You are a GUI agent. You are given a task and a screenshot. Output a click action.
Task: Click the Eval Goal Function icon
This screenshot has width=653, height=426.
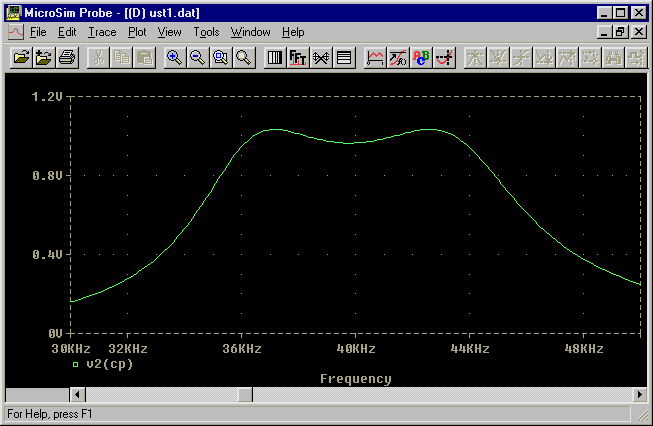398,57
